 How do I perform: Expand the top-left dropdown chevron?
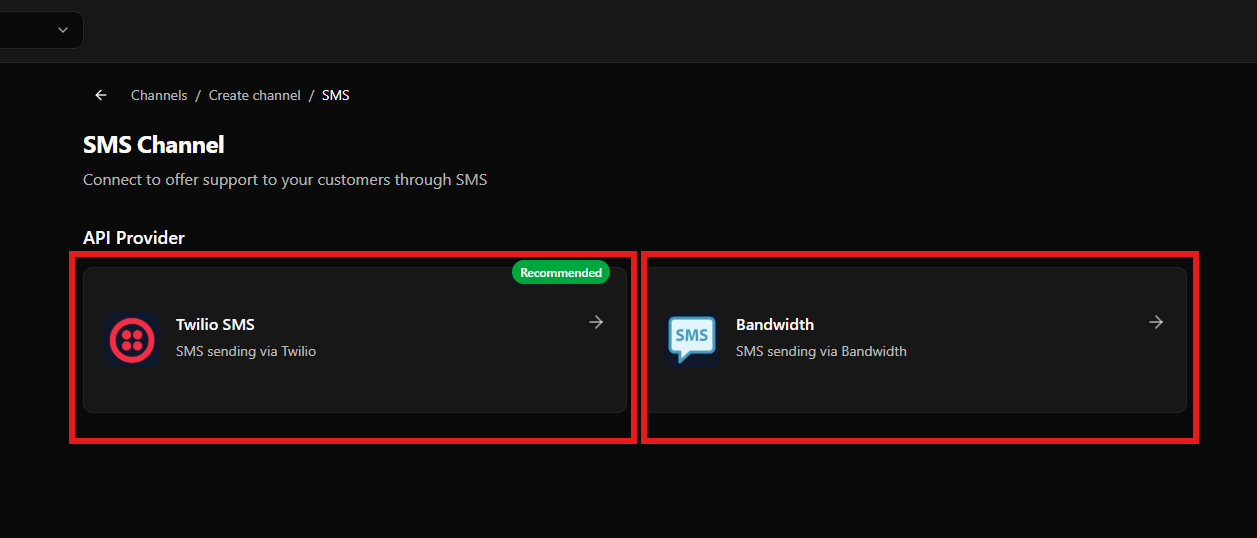pos(63,30)
